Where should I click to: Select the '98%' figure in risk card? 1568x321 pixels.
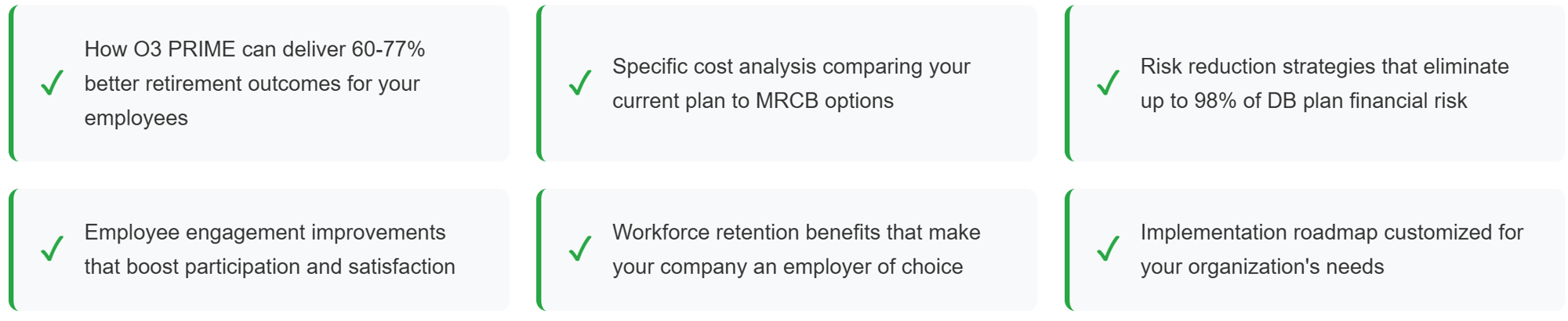point(1215,101)
